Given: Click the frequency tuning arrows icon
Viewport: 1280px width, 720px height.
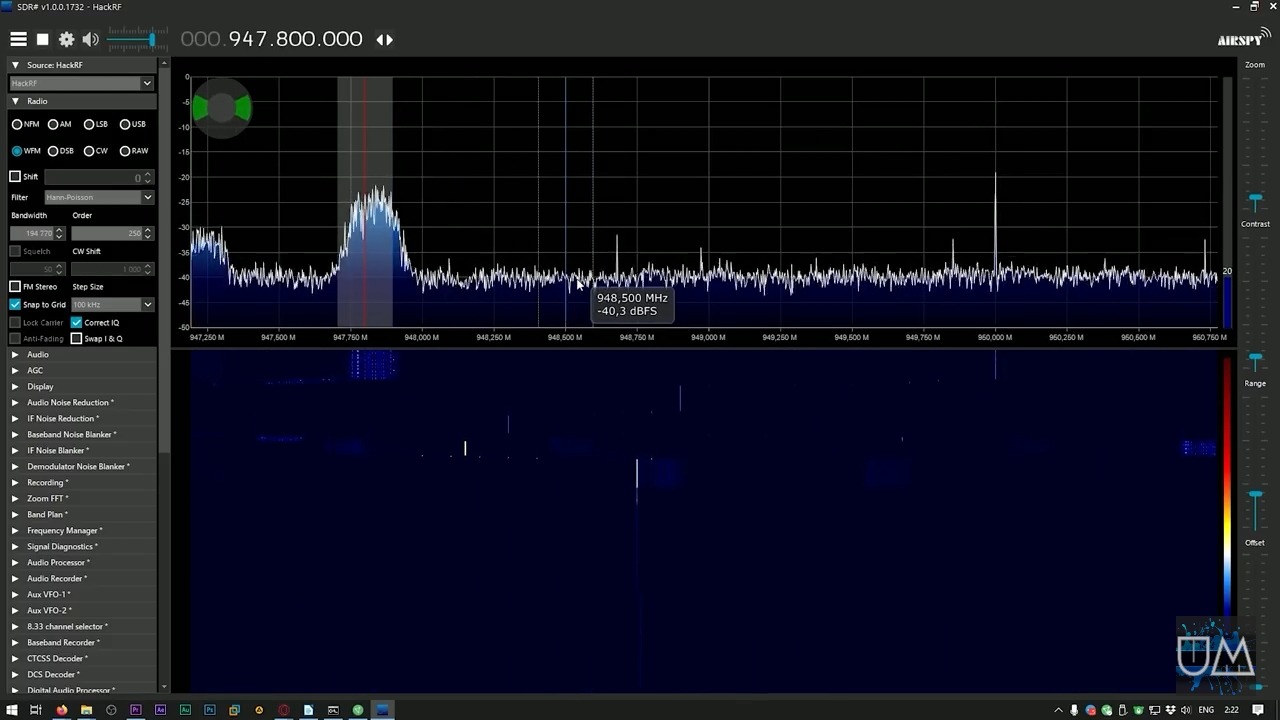Looking at the screenshot, I should coord(384,39).
